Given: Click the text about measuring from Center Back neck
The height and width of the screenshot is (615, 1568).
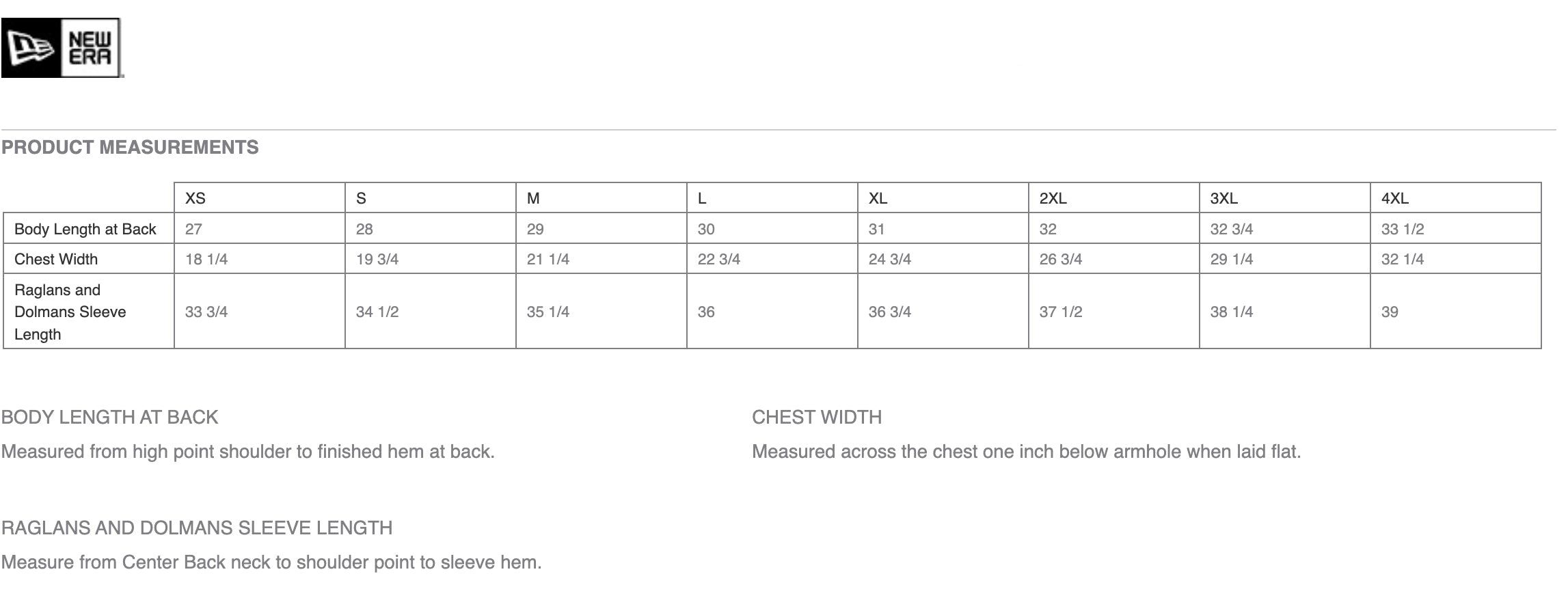Looking at the screenshot, I should click(271, 562).
